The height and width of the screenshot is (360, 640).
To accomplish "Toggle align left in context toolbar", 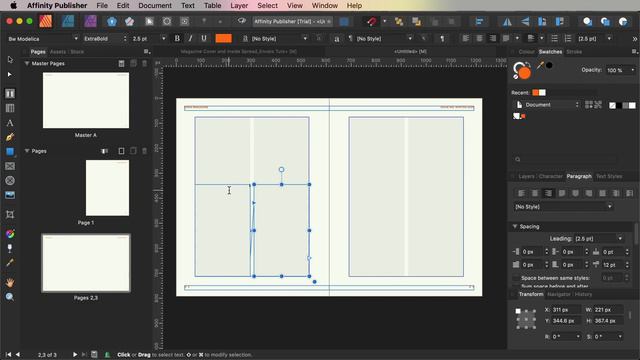I will click(x=466, y=38).
